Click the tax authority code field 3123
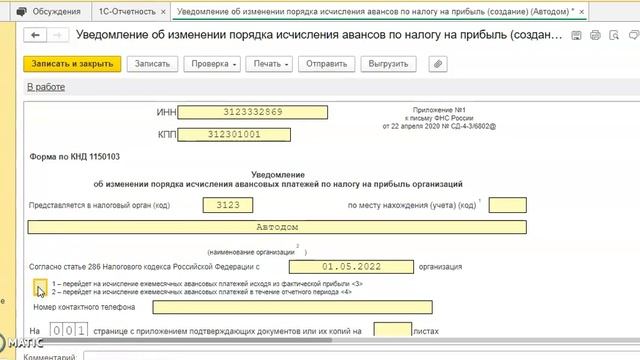 (228, 205)
